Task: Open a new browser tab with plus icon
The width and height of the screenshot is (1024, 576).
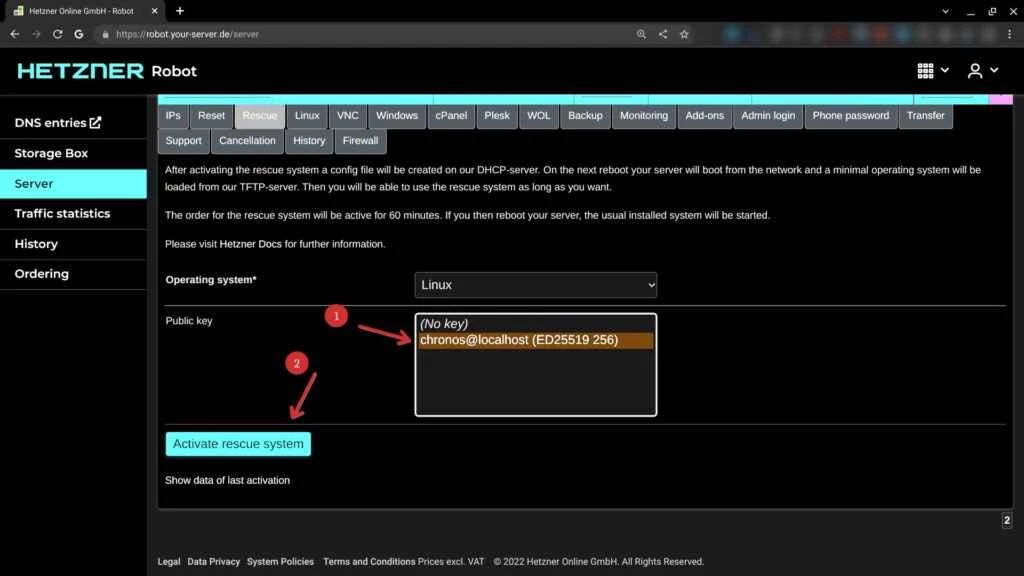Action: [x=180, y=11]
